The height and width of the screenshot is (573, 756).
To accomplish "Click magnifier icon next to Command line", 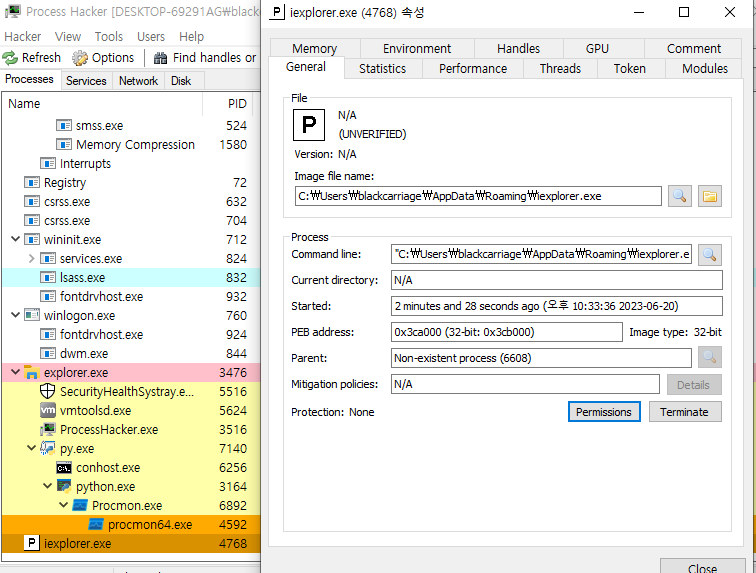I will click(x=709, y=254).
